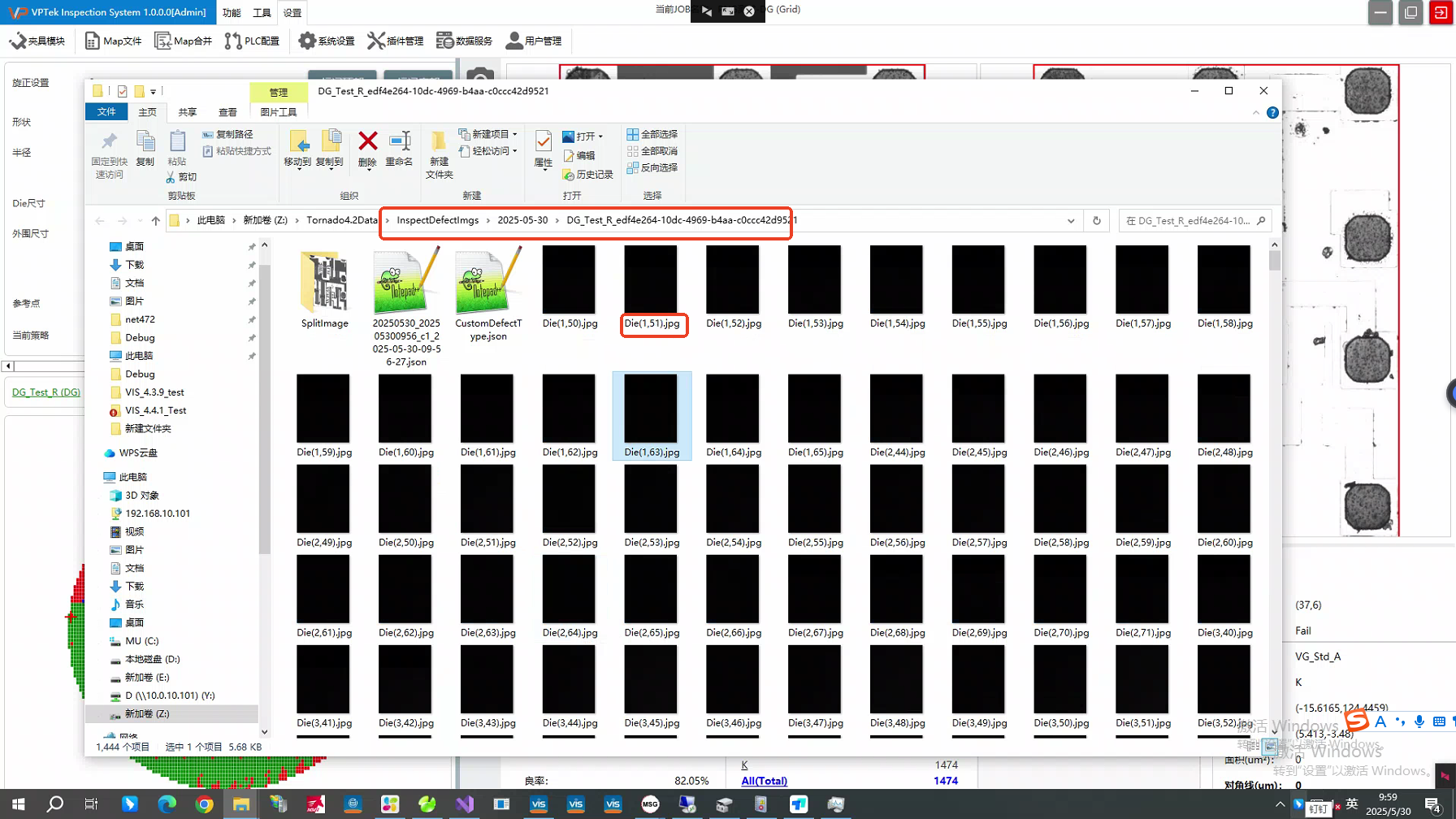Image resolution: width=1456 pixels, height=819 pixels.
Task: Click 反向选择 invert selection
Action: 652,167
